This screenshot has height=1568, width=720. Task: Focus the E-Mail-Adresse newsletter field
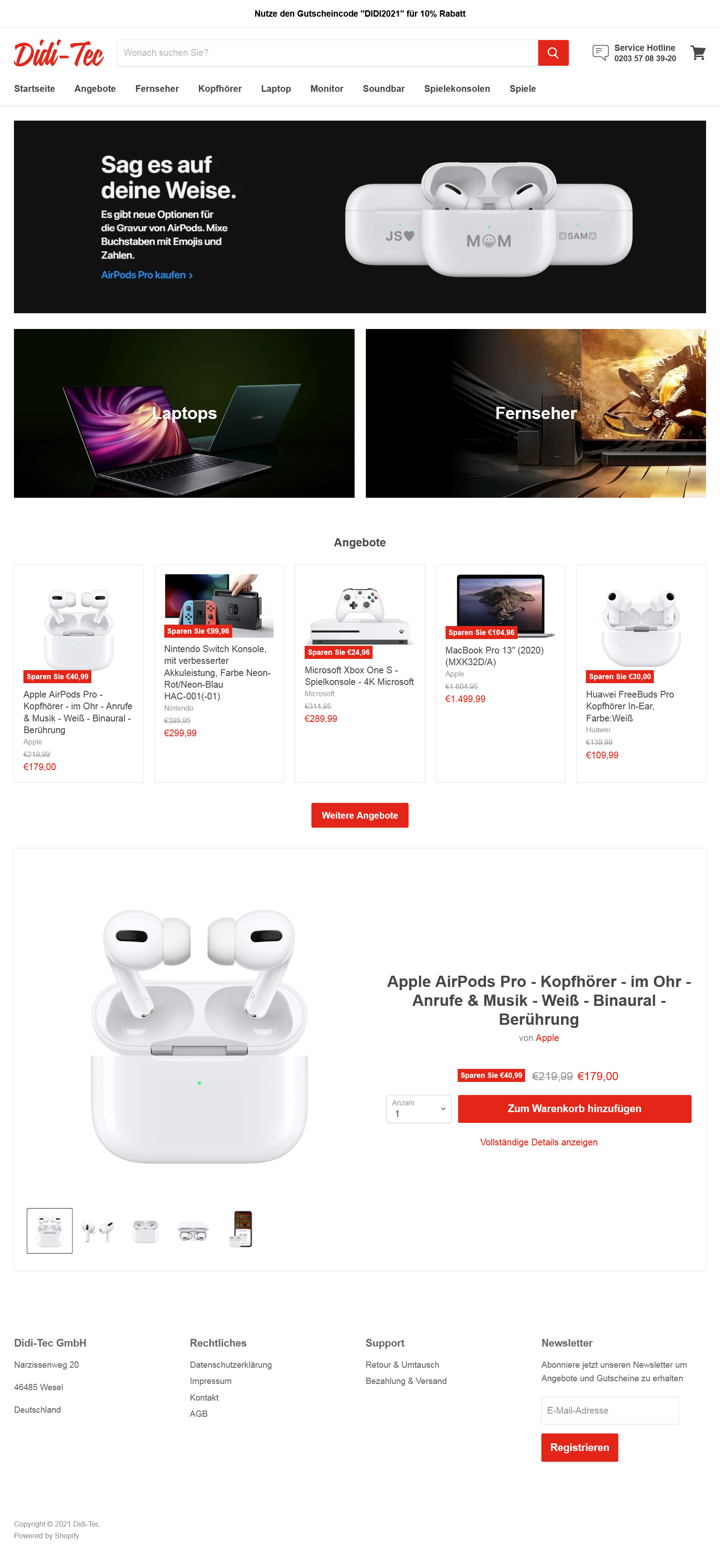click(610, 1410)
